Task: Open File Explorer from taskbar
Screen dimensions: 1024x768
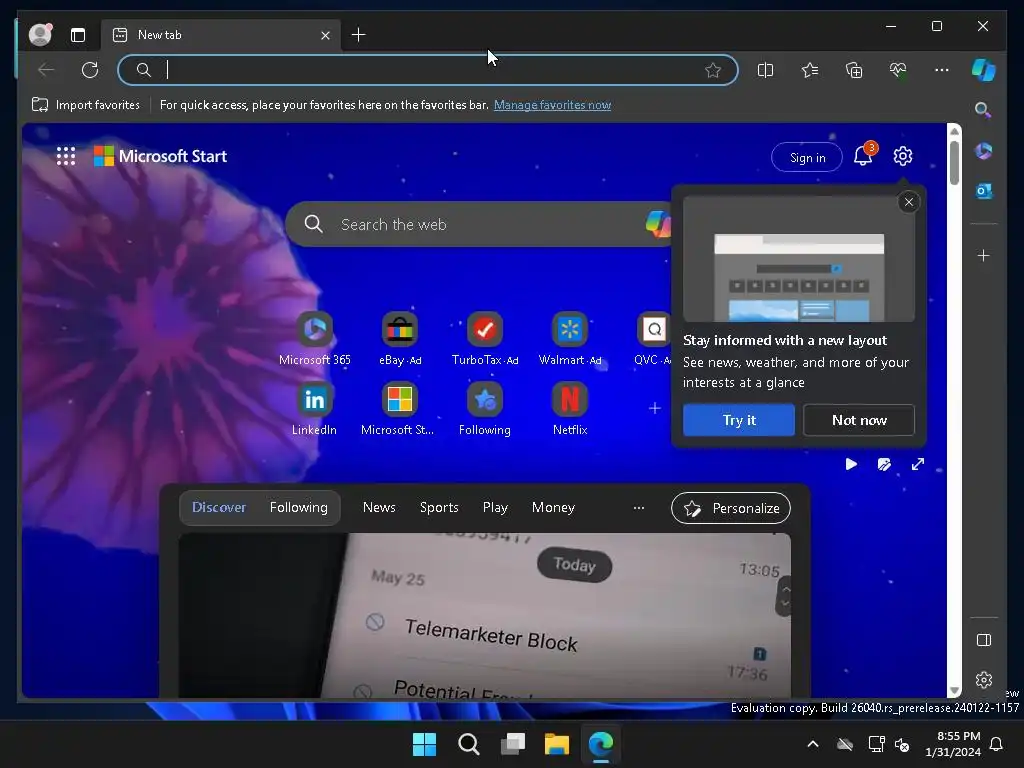Action: tap(556, 744)
